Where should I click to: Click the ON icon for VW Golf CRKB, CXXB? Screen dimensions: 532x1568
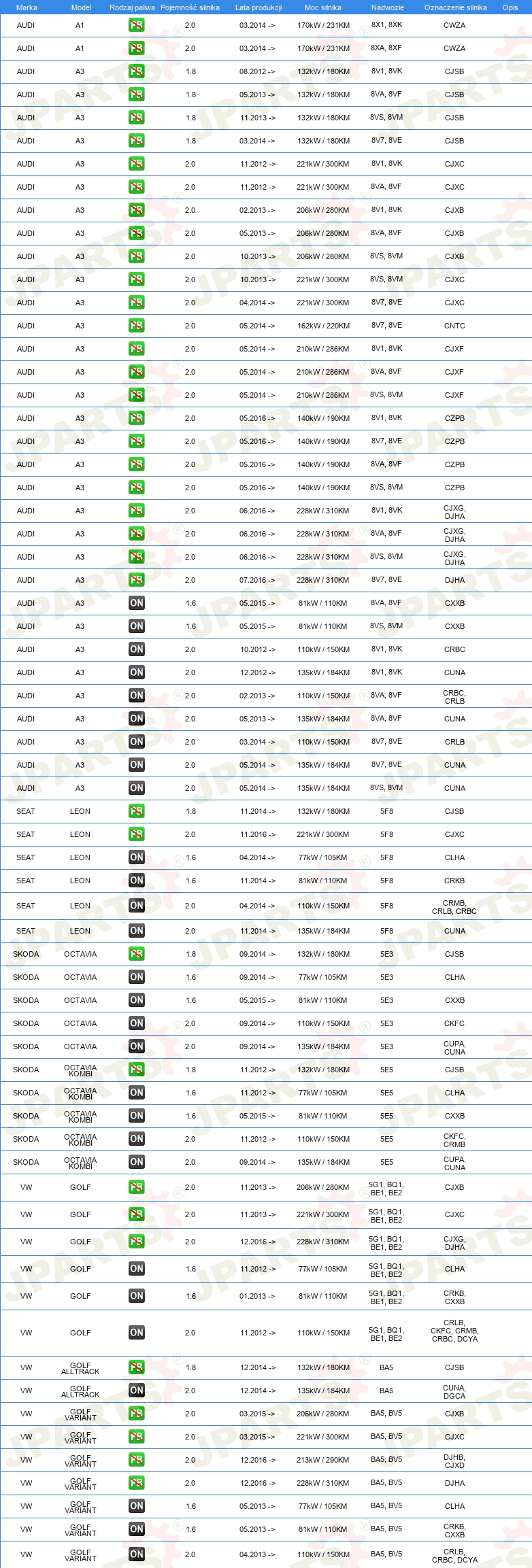coord(137,1296)
